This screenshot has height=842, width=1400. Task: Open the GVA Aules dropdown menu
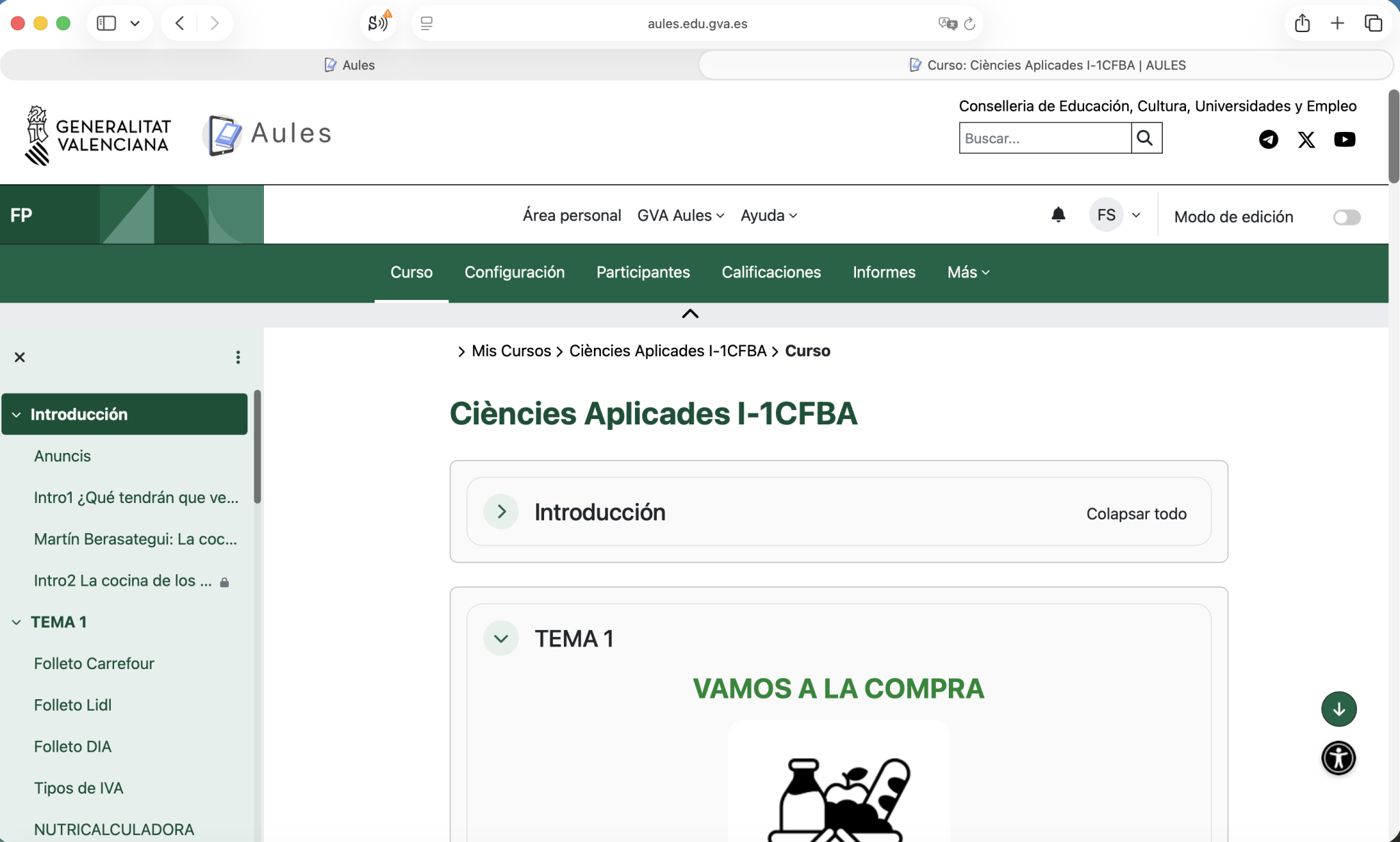click(x=680, y=215)
